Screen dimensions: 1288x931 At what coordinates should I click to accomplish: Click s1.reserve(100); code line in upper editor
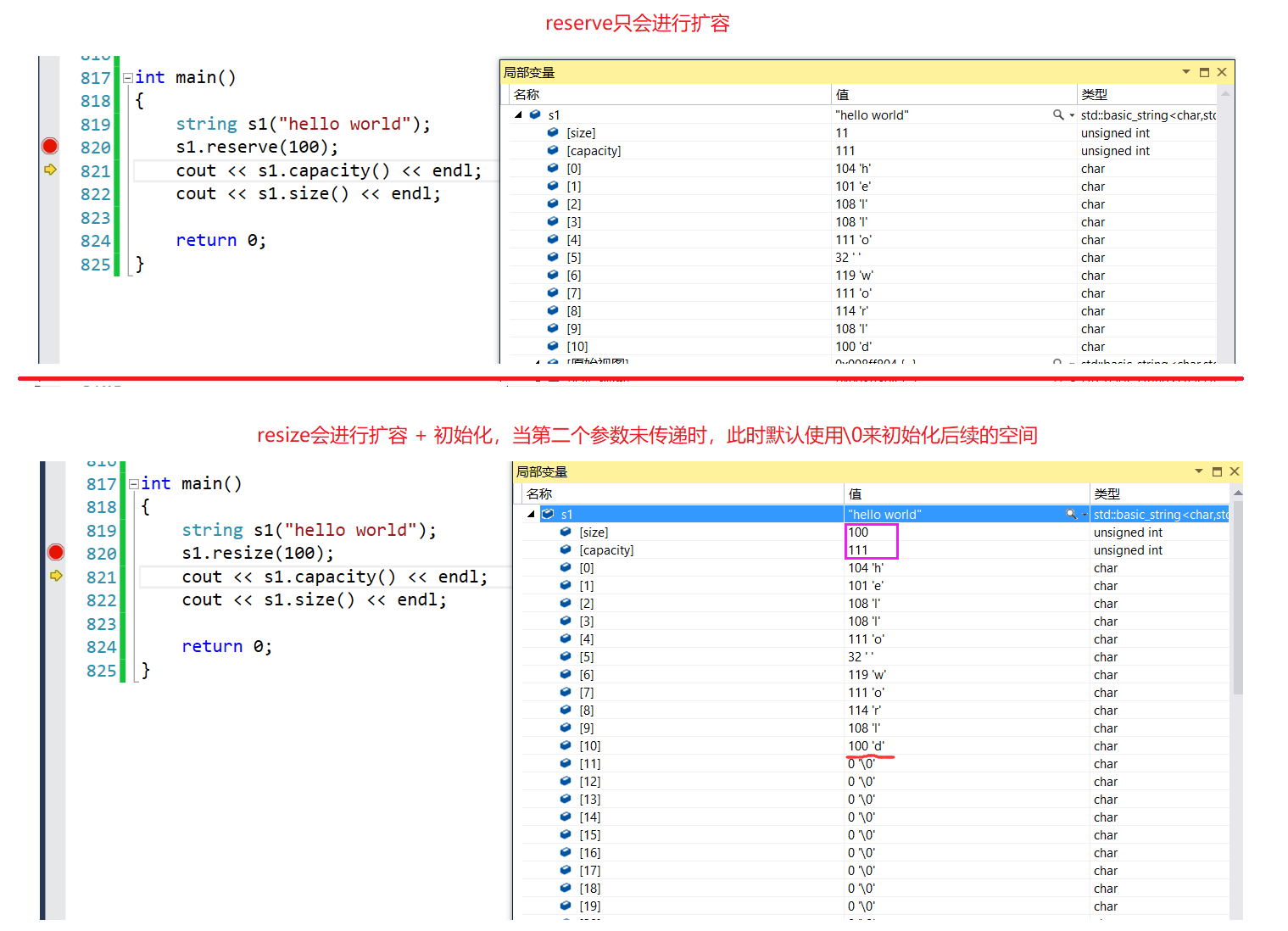[x=257, y=147]
